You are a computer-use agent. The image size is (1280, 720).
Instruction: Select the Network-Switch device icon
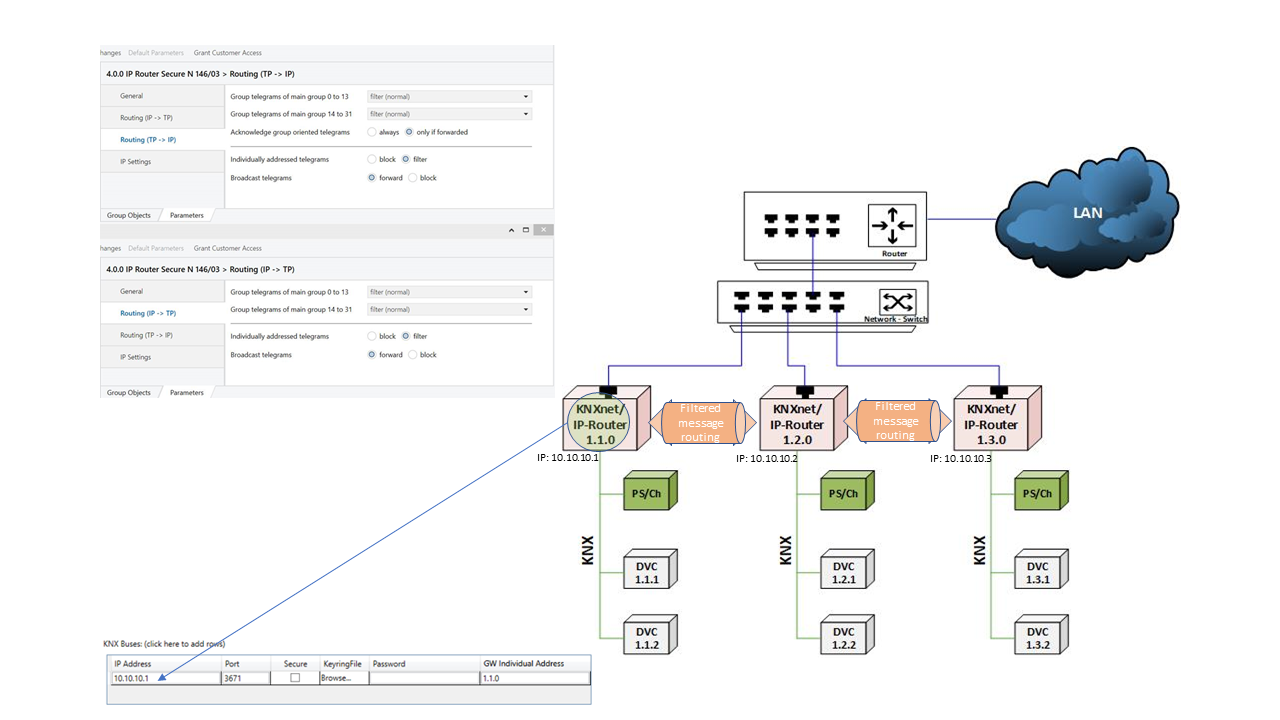click(x=822, y=303)
